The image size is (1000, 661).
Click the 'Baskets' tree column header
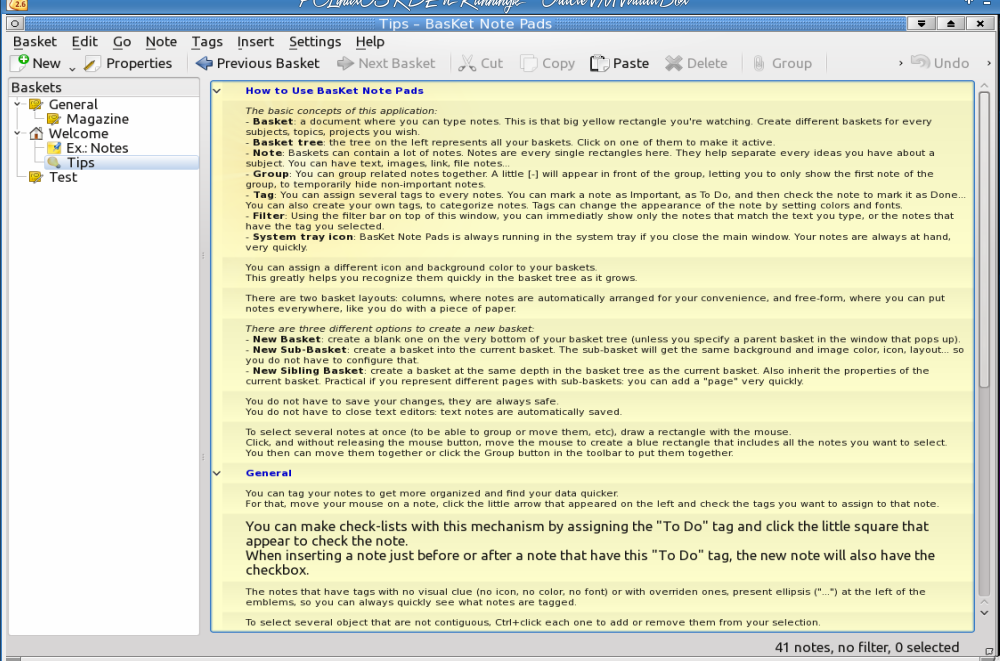[x=104, y=87]
